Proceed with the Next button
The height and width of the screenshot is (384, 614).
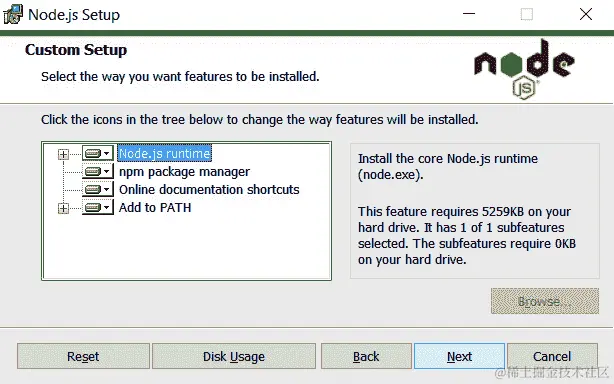459,356
